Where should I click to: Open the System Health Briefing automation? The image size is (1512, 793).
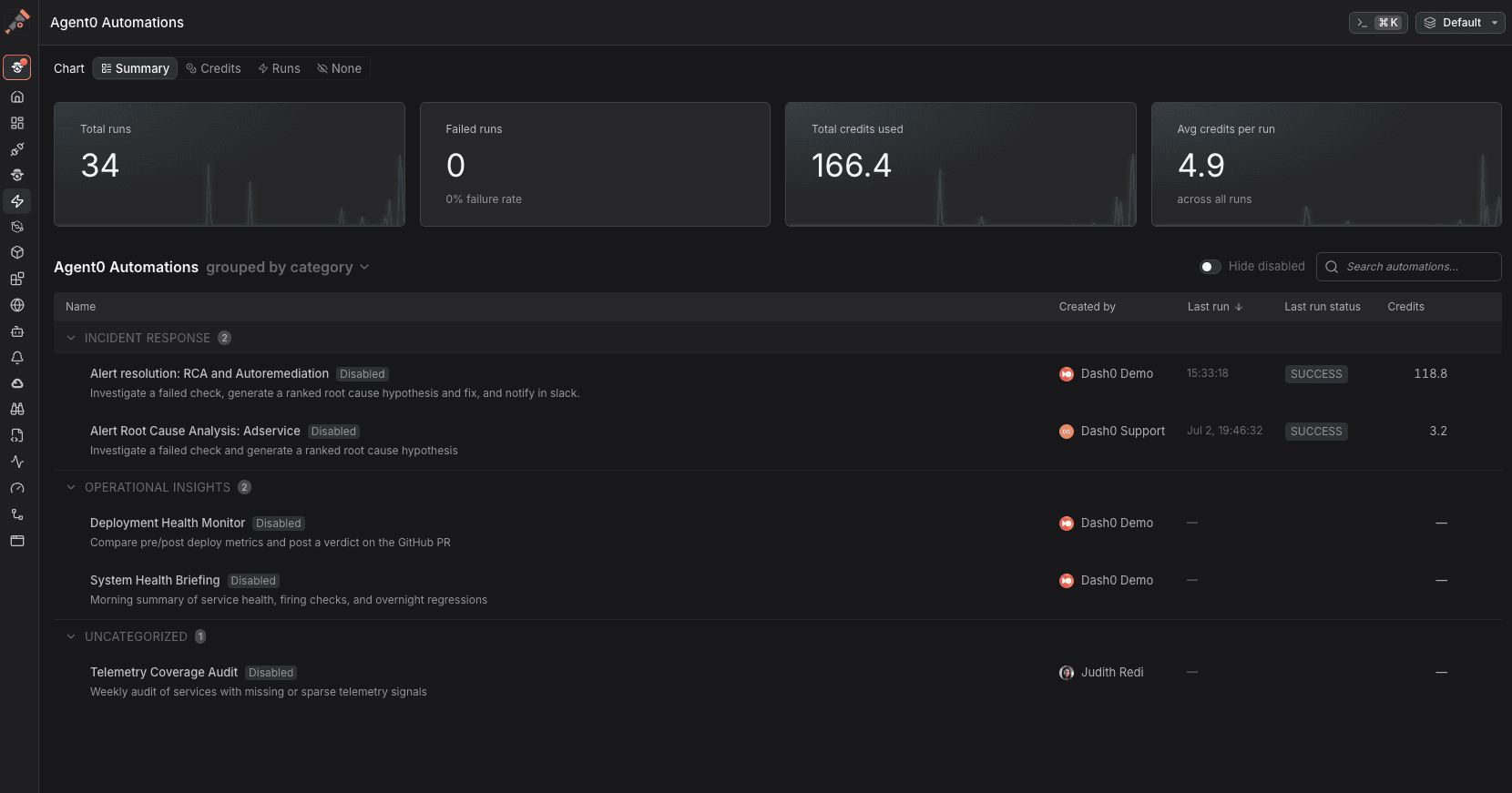tap(155, 580)
